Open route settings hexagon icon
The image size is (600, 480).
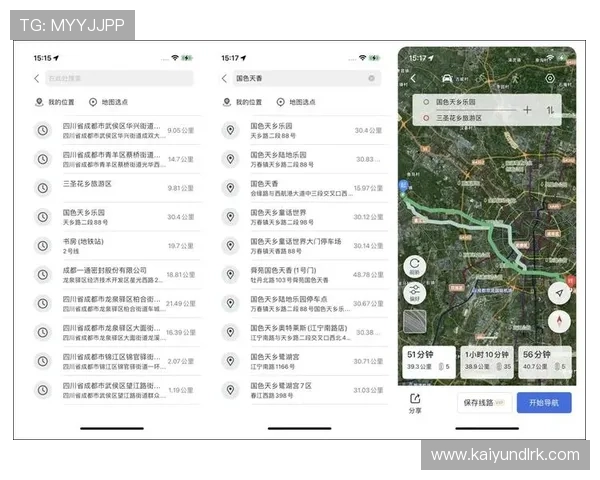coord(550,78)
